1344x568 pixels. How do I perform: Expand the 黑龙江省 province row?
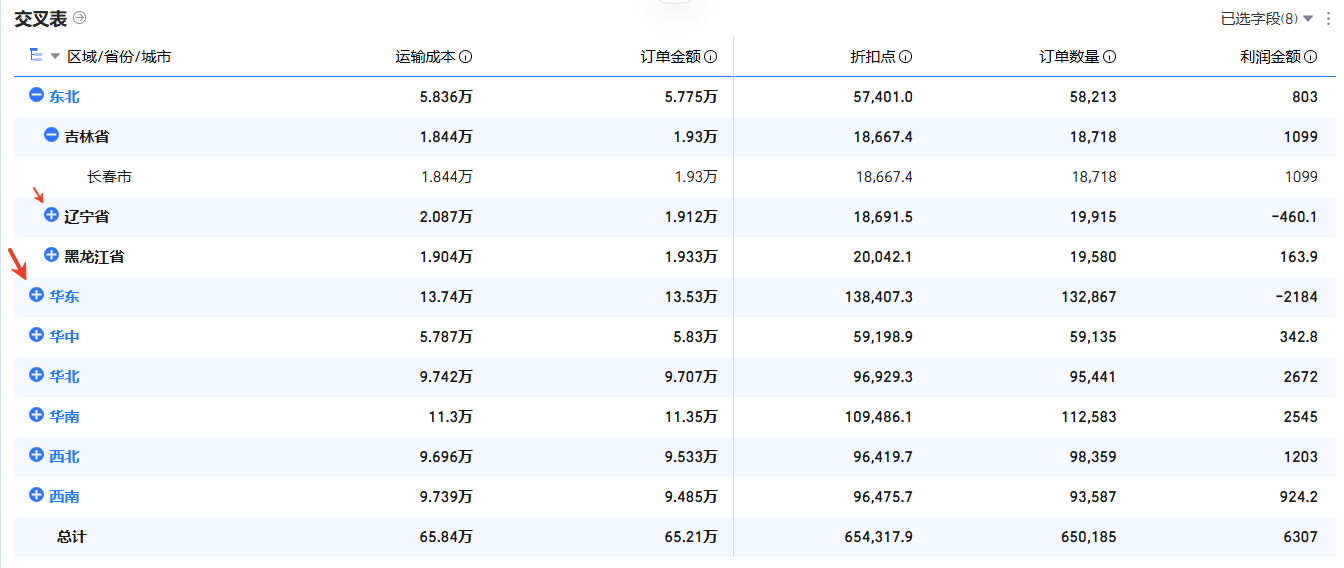tap(52, 256)
